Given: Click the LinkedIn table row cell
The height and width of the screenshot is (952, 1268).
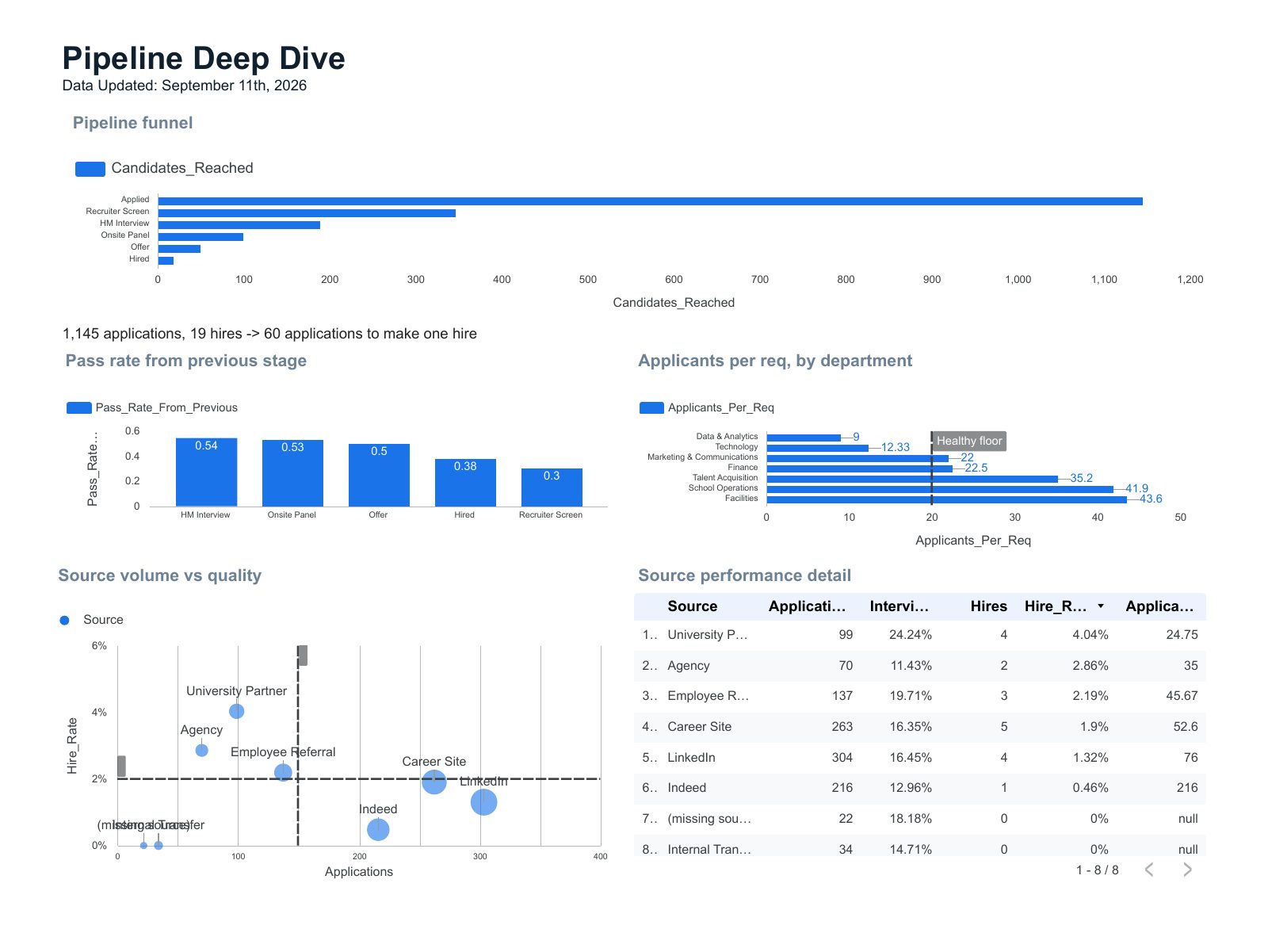Looking at the screenshot, I should 691,758.
